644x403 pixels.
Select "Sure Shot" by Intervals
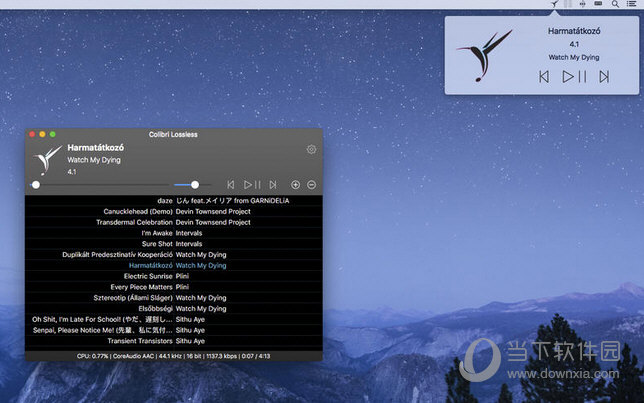click(x=174, y=244)
